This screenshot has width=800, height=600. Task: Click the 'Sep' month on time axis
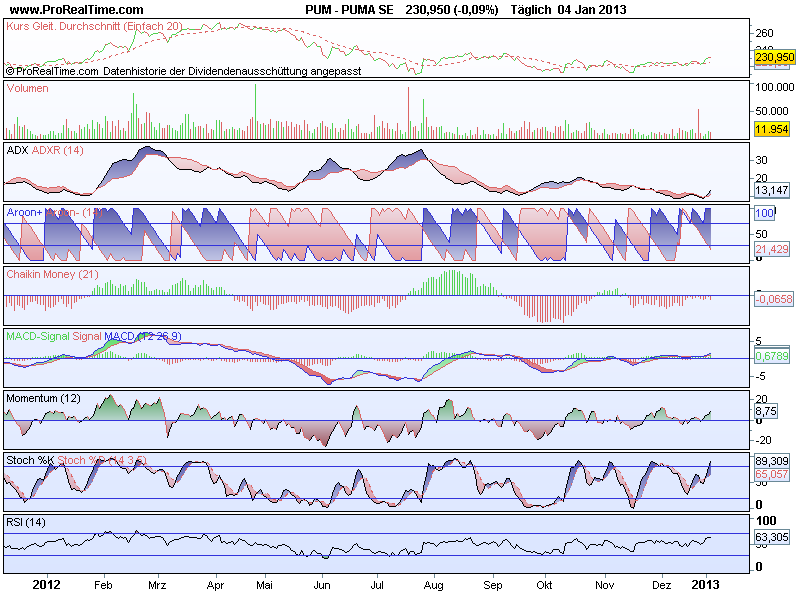pyautogui.click(x=493, y=585)
